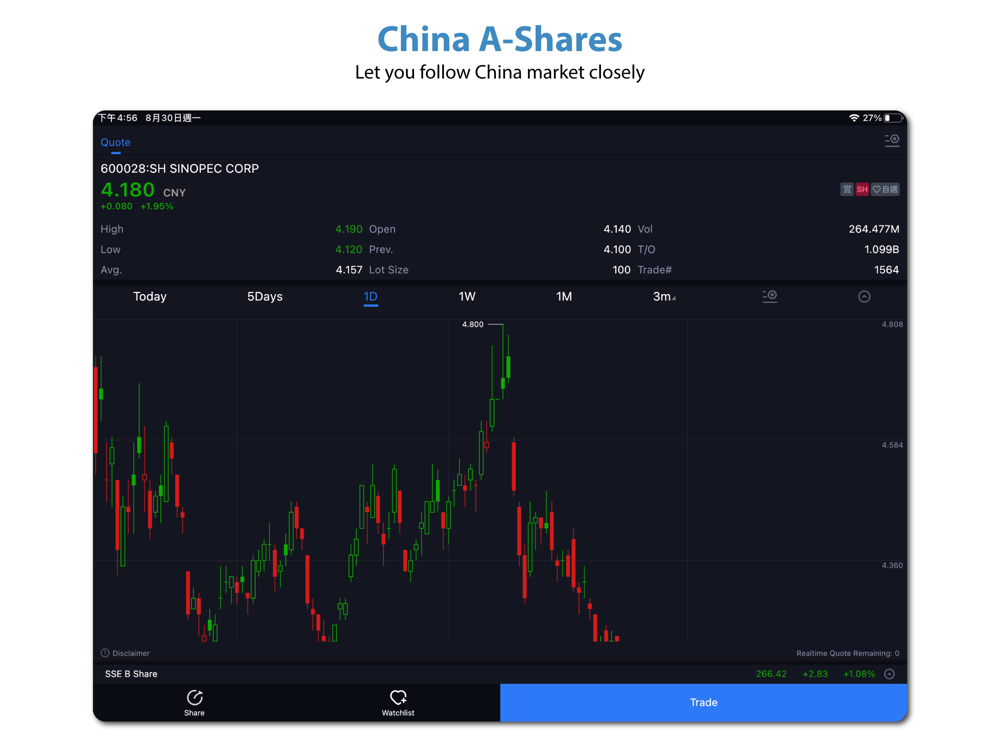This screenshot has width=1000, height=750.
Task: Click the +0.080 change value
Action: tap(117, 206)
